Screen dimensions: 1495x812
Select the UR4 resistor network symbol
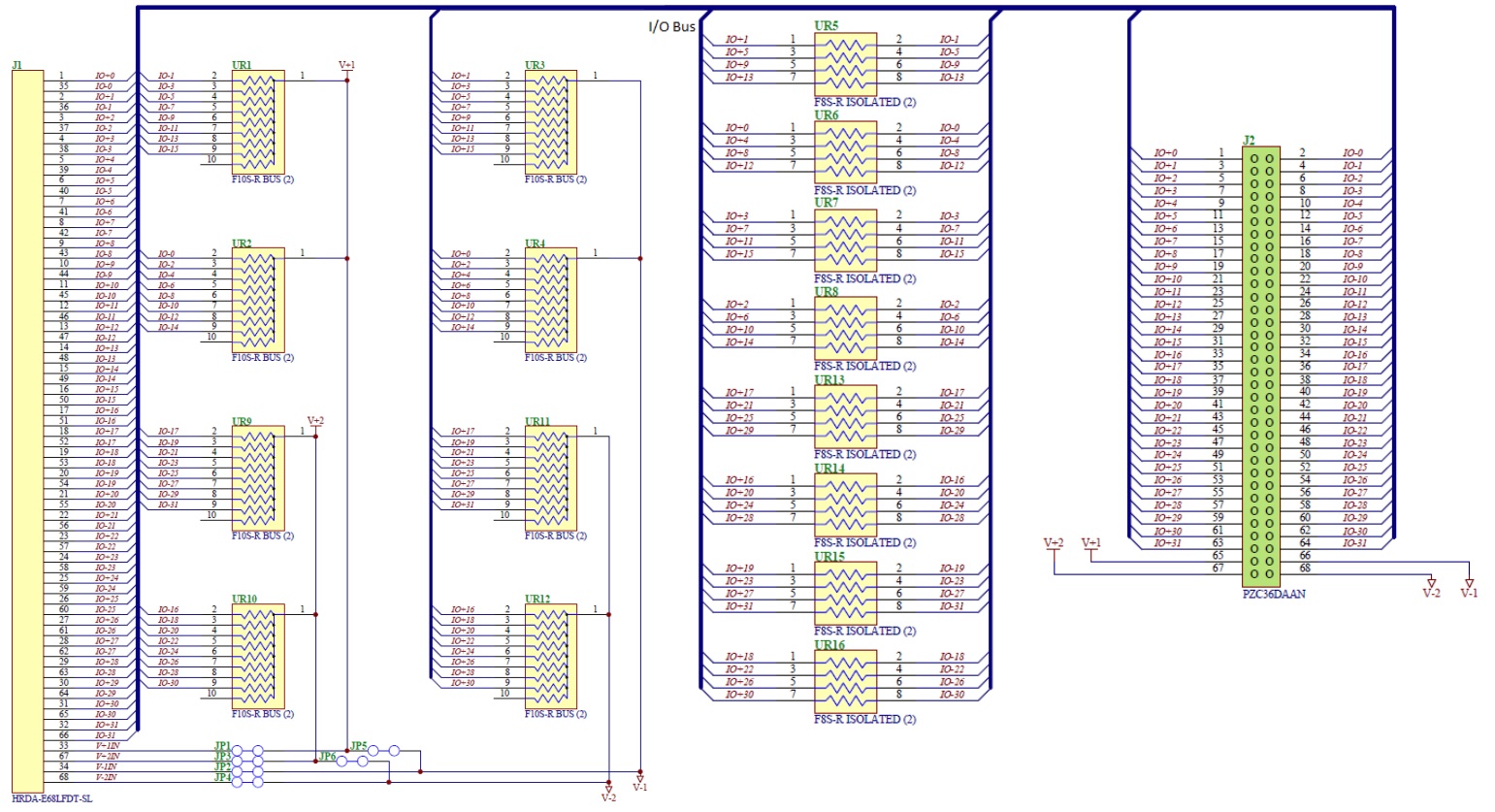pyautogui.click(x=550, y=299)
